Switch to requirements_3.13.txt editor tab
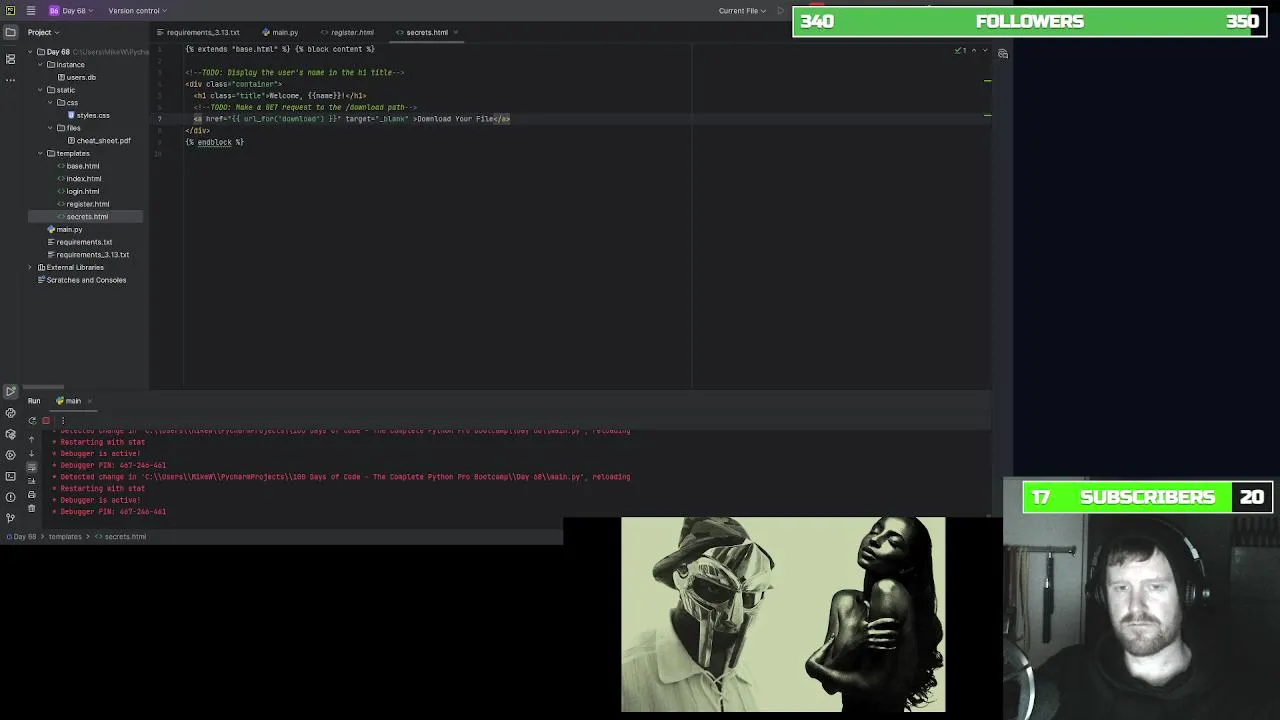This screenshot has height=720, width=1280. coord(198,32)
